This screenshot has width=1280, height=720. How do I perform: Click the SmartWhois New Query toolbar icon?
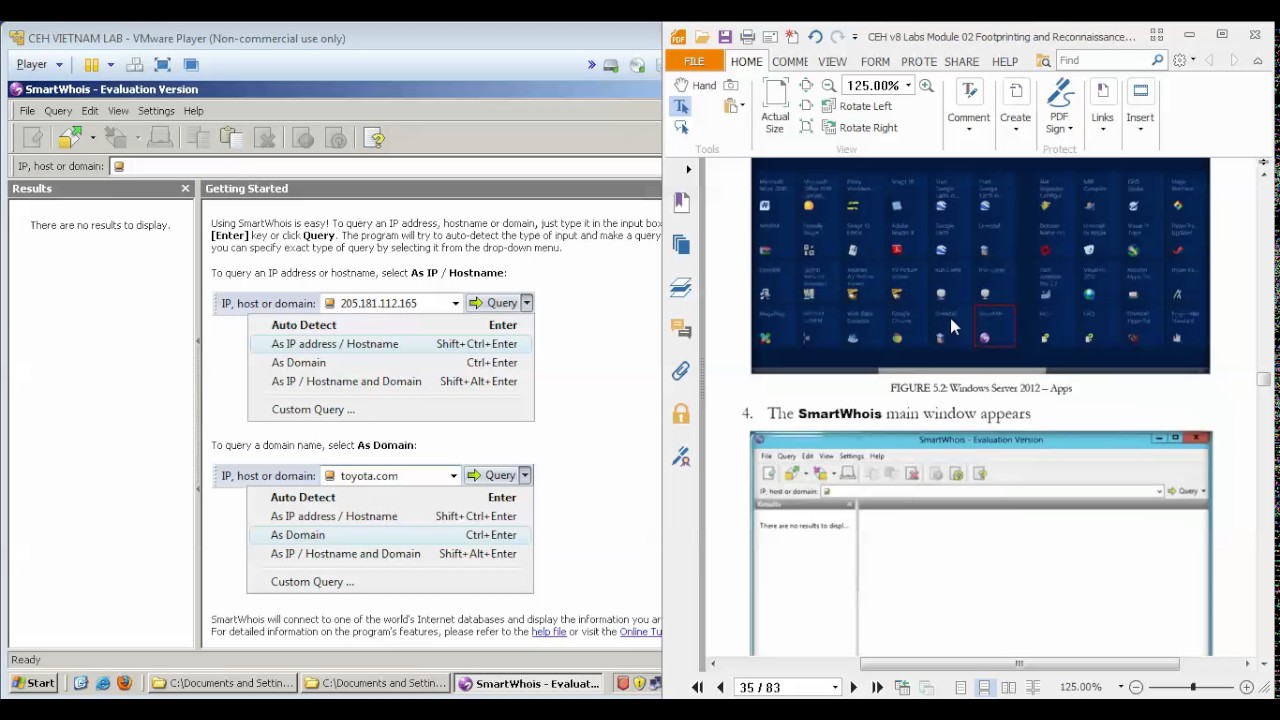coord(33,138)
